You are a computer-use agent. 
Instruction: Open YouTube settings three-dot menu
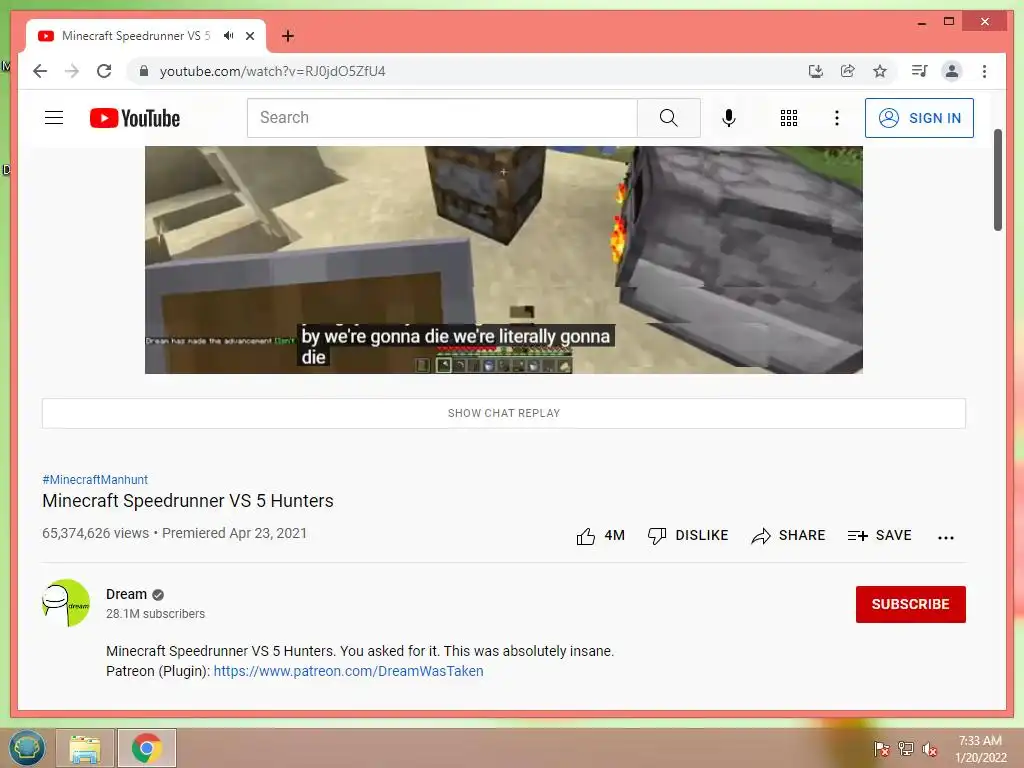click(837, 118)
